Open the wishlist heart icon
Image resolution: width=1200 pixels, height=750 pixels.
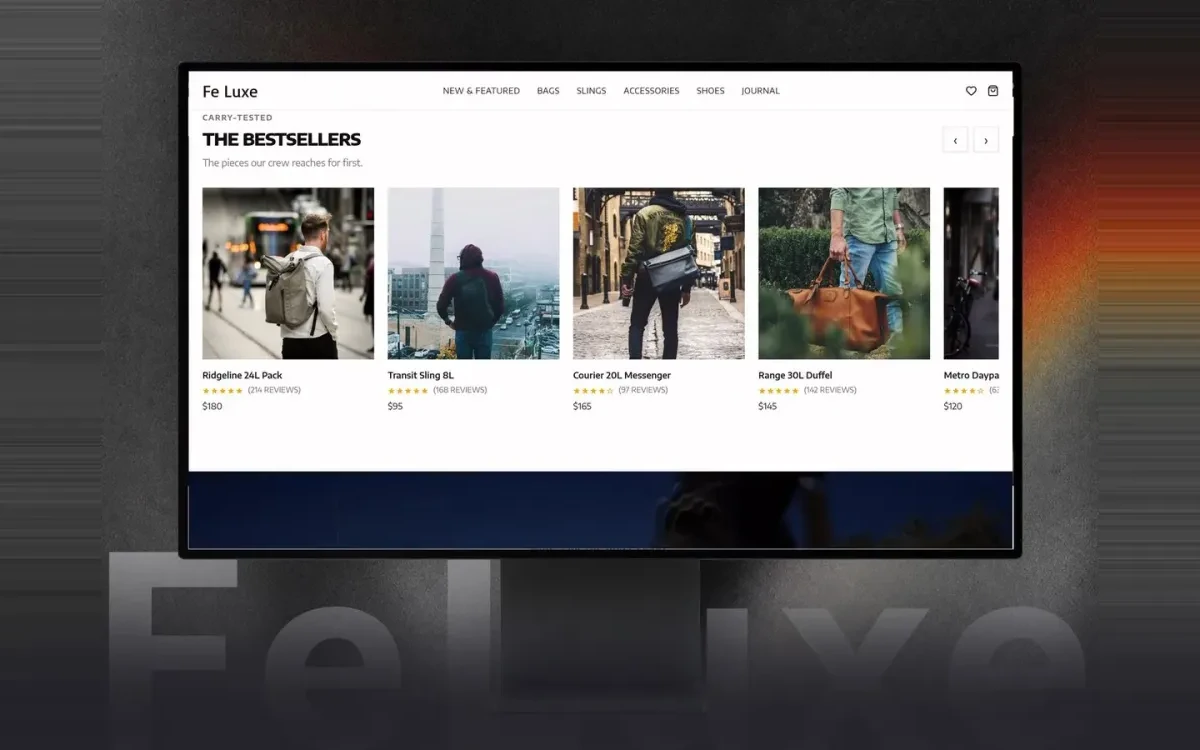click(971, 91)
